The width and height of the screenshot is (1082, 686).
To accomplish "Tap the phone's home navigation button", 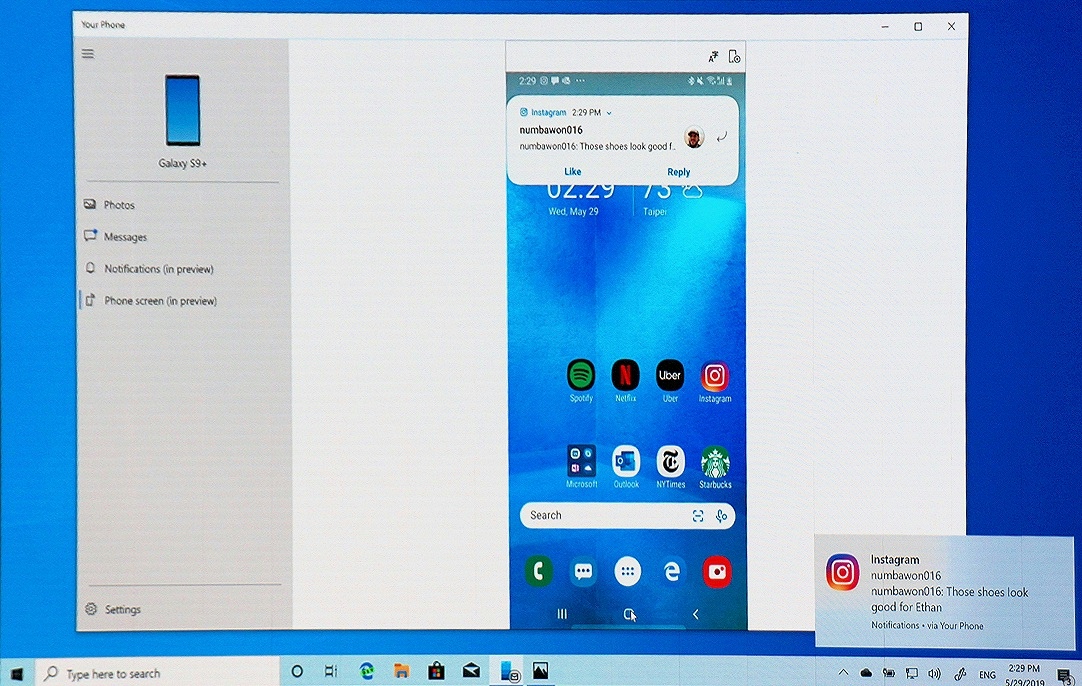I will pos(629,614).
